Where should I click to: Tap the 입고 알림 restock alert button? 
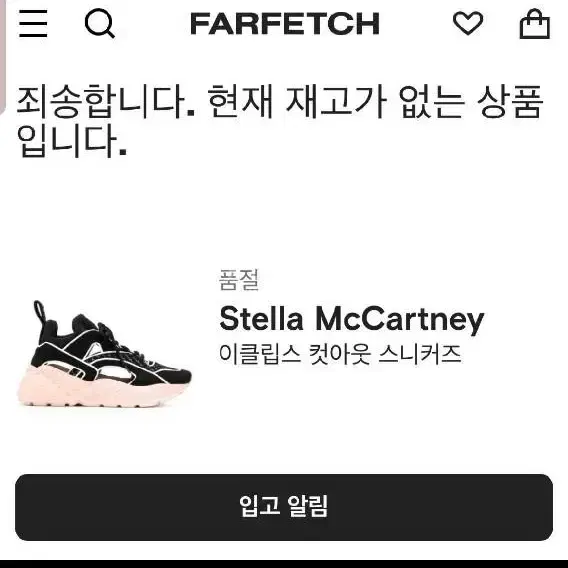(x=284, y=507)
